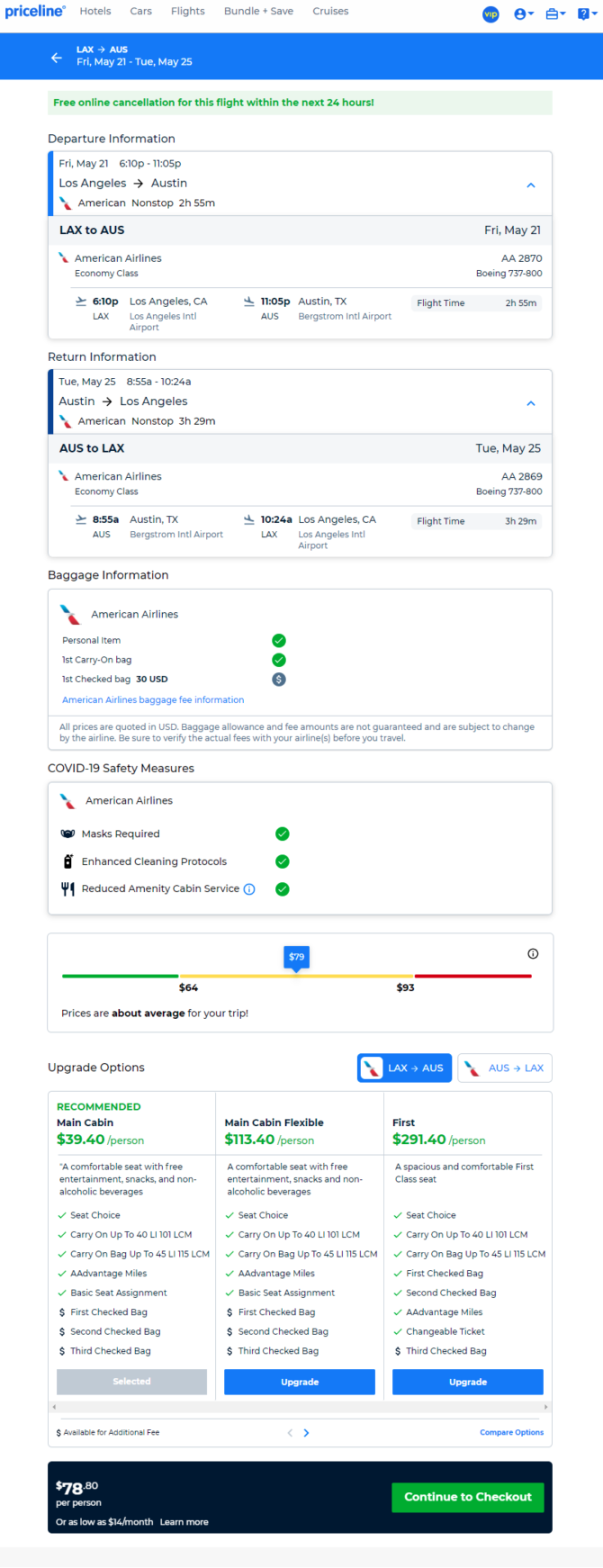Screen dimensions: 603x1568
Task: Open American Airlines baggage fee information
Action: click(x=153, y=699)
